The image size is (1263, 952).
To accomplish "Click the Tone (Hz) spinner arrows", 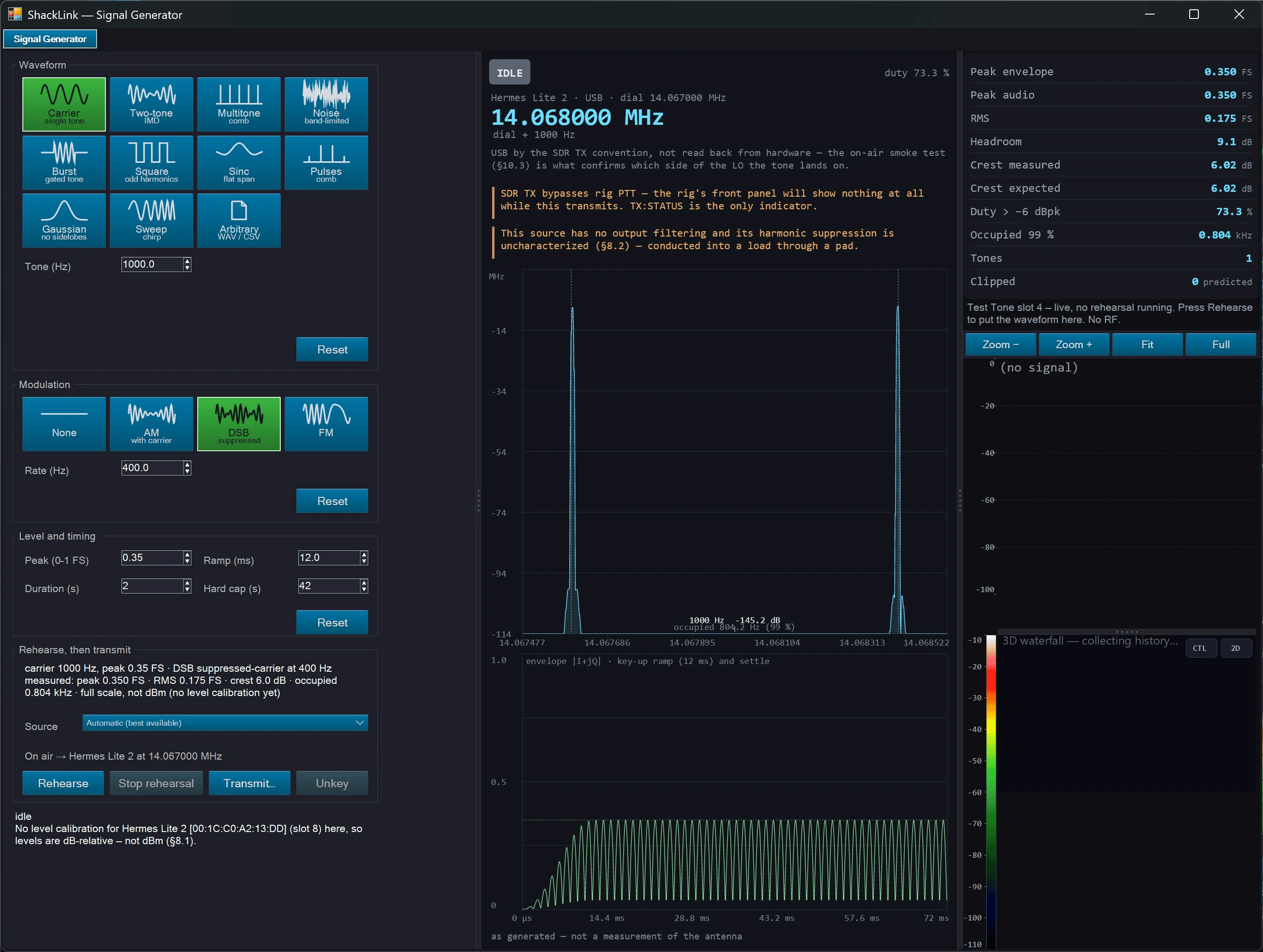I will (x=187, y=264).
